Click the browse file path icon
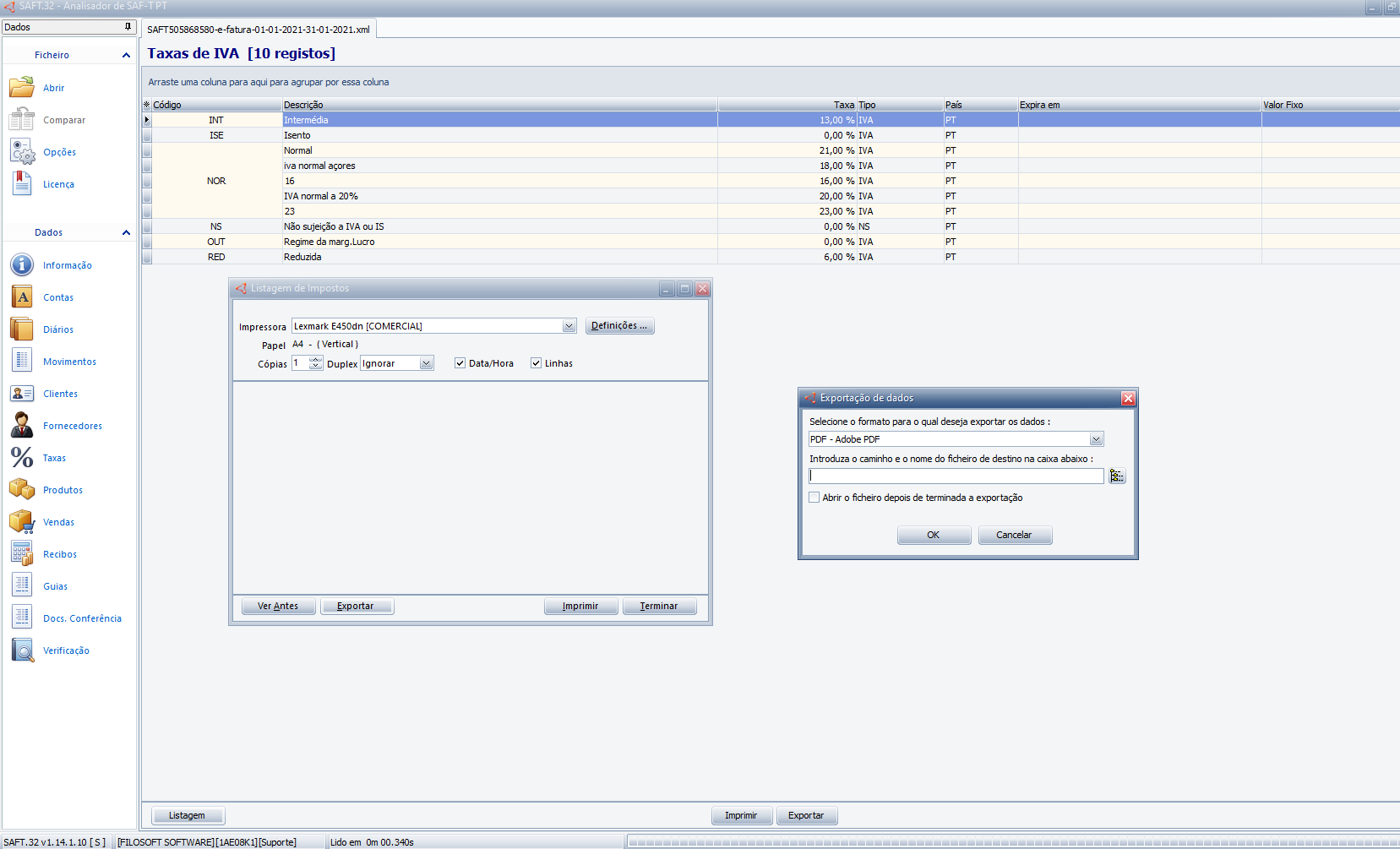The image size is (1400, 849). coord(1117,476)
